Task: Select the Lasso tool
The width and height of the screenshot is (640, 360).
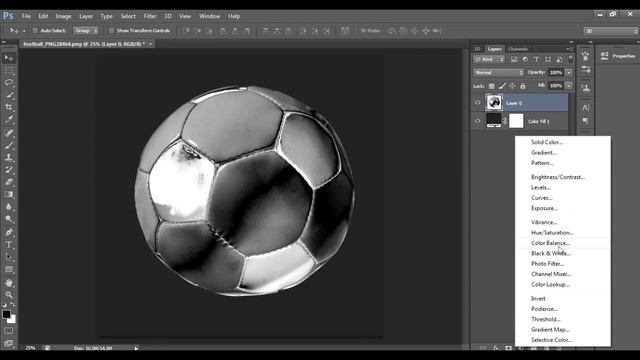Action: click(x=9, y=82)
